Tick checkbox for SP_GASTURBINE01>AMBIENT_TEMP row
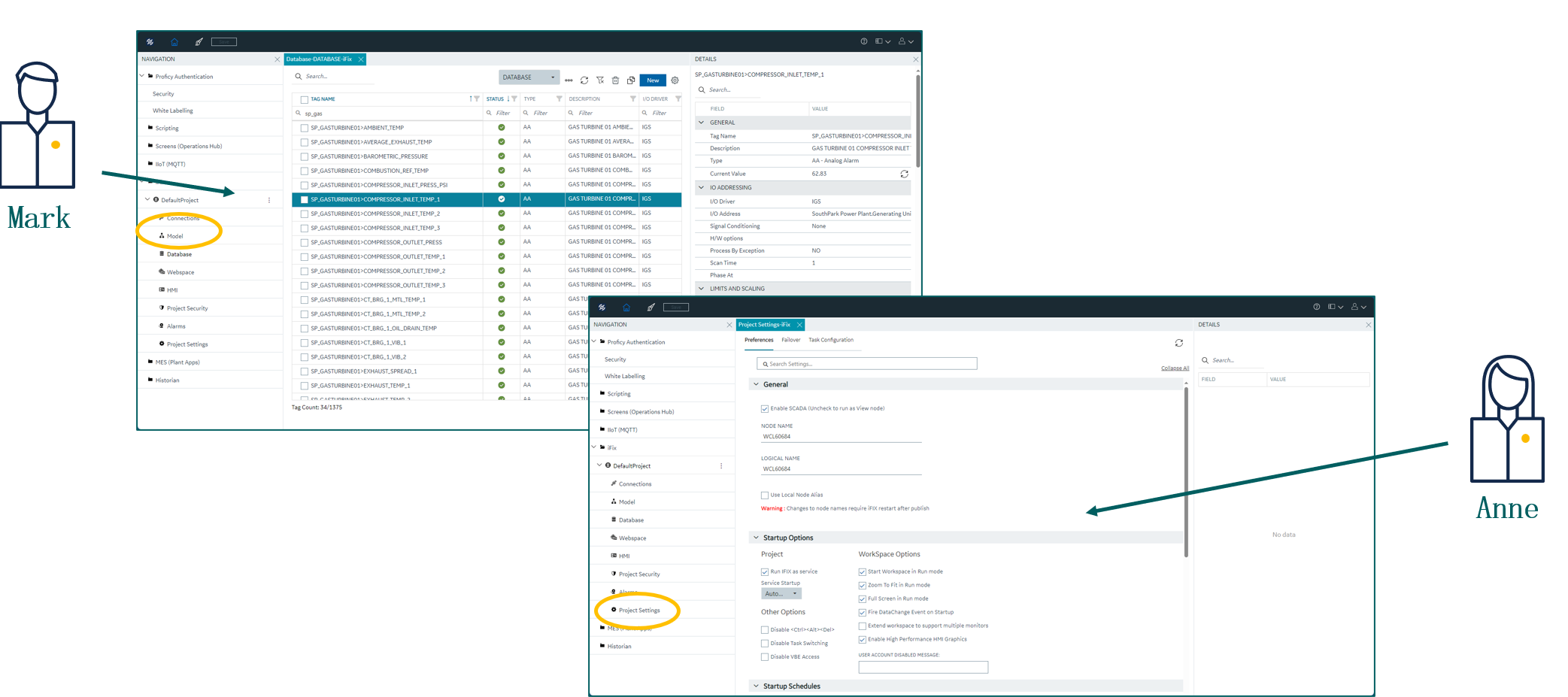This screenshot has width=1568, height=697. (x=305, y=128)
